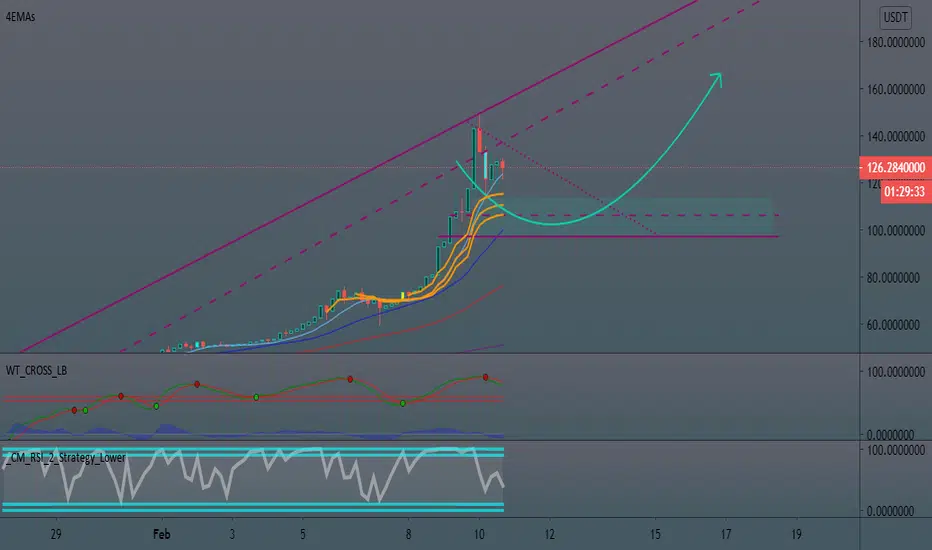The height and width of the screenshot is (550, 932).
Task: Click the RSI pane 0.0000000 axis label
Action: (x=890, y=511)
